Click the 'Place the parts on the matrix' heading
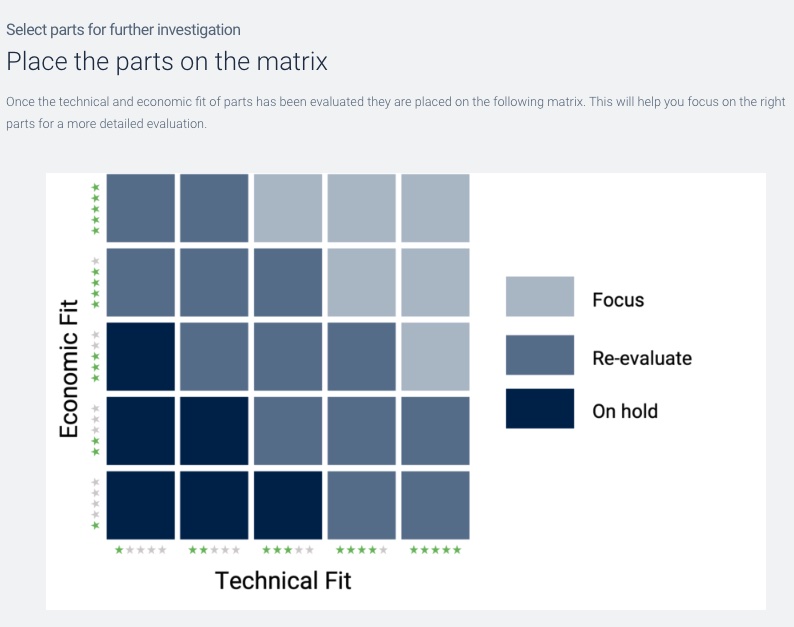 (167, 61)
